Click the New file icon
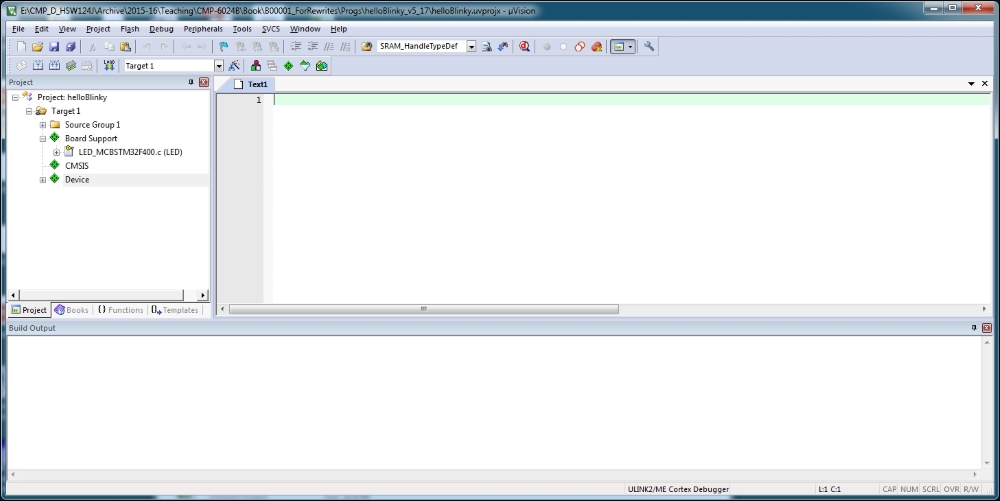Image resolution: width=1000 pixels, height=501 pixels. (22, 47)
